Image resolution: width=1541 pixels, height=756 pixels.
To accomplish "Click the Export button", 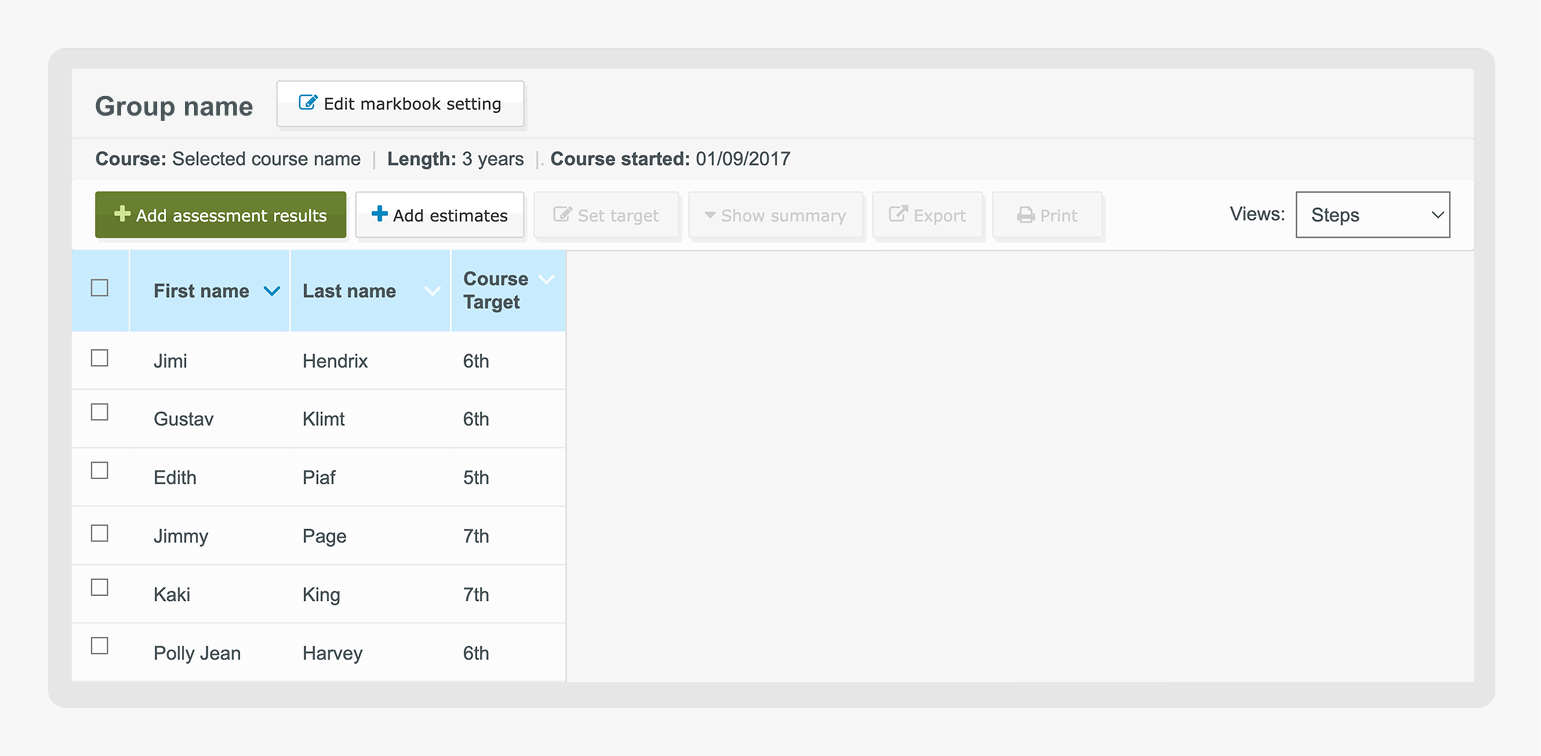I will [x=928, y=215].
